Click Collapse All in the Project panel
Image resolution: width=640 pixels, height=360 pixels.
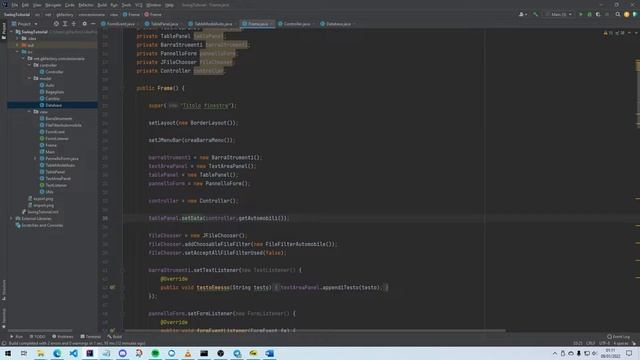click(74, 24)
